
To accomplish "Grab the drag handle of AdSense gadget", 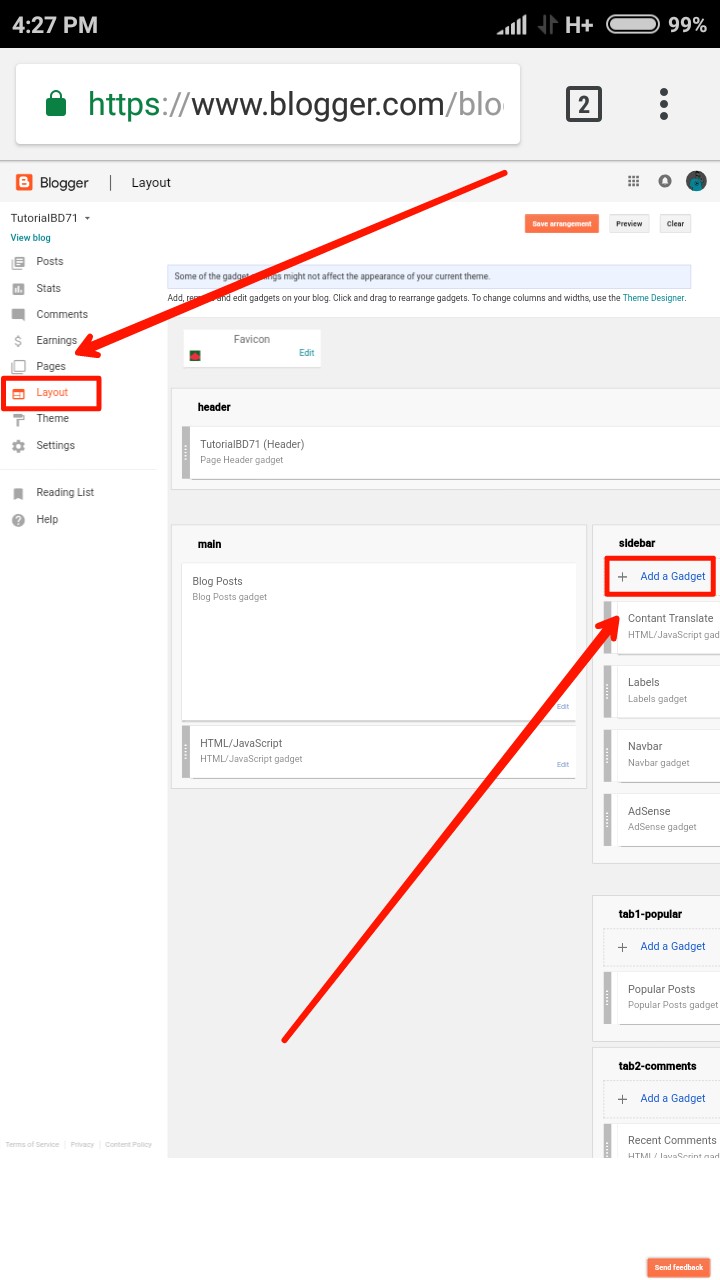I will [608, 820].
